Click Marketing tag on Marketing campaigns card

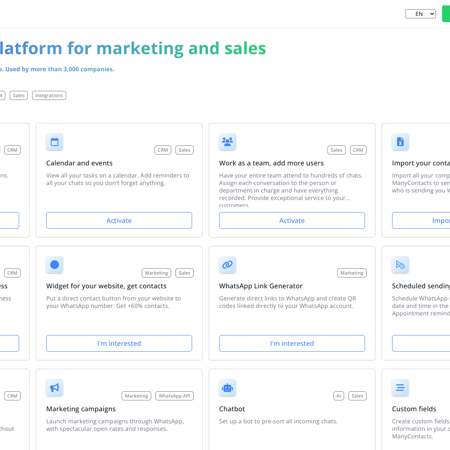(136, 396)
